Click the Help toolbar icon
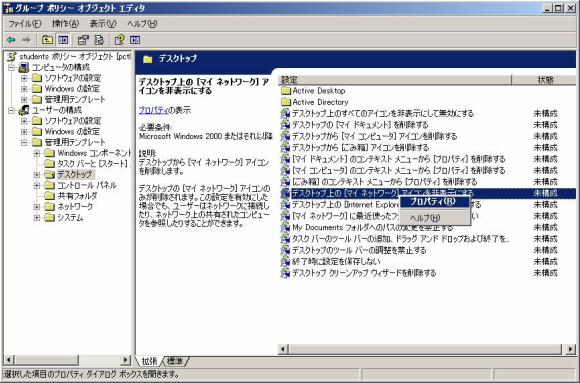 (119, 40)
